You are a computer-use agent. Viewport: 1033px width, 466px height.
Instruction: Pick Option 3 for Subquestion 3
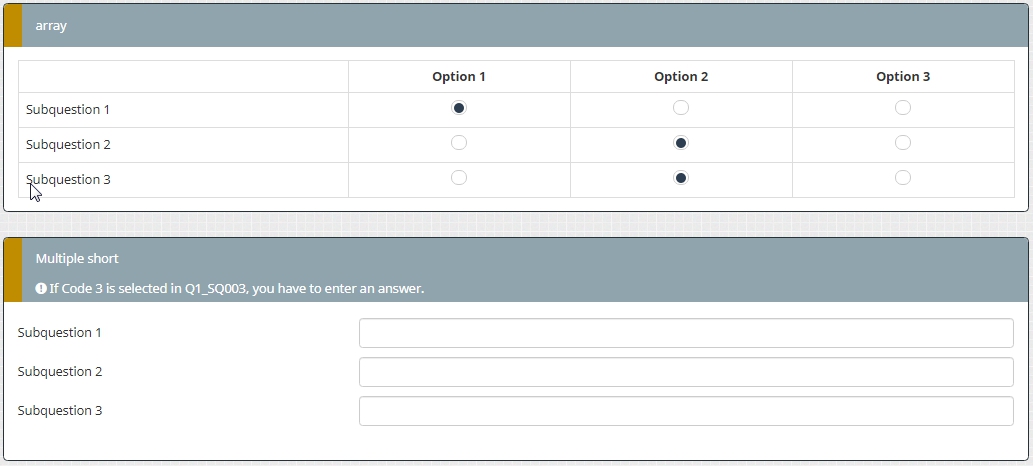point(903,178)
